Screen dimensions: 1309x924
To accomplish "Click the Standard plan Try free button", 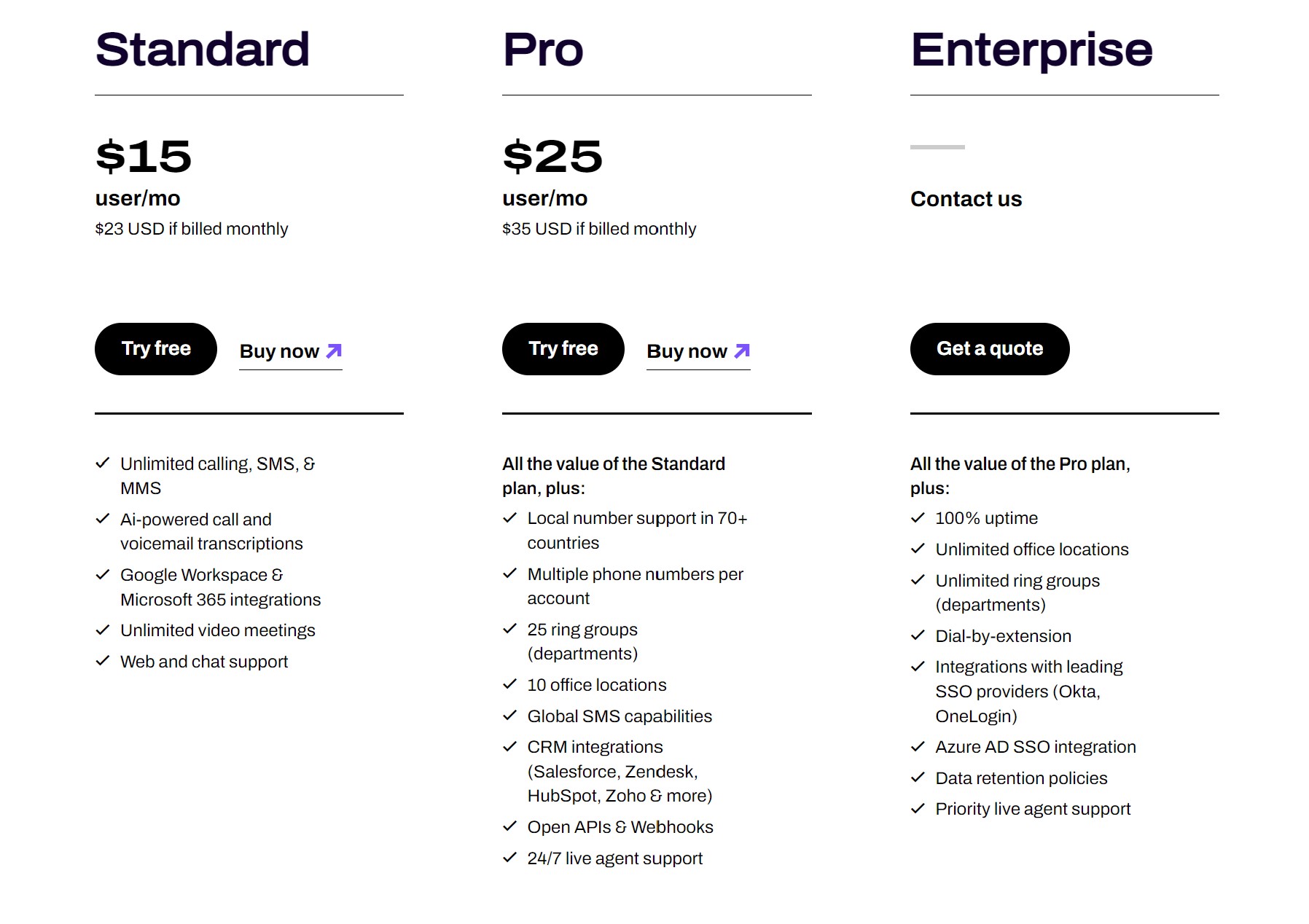I will pyautogui.click(x=156, y=349).
